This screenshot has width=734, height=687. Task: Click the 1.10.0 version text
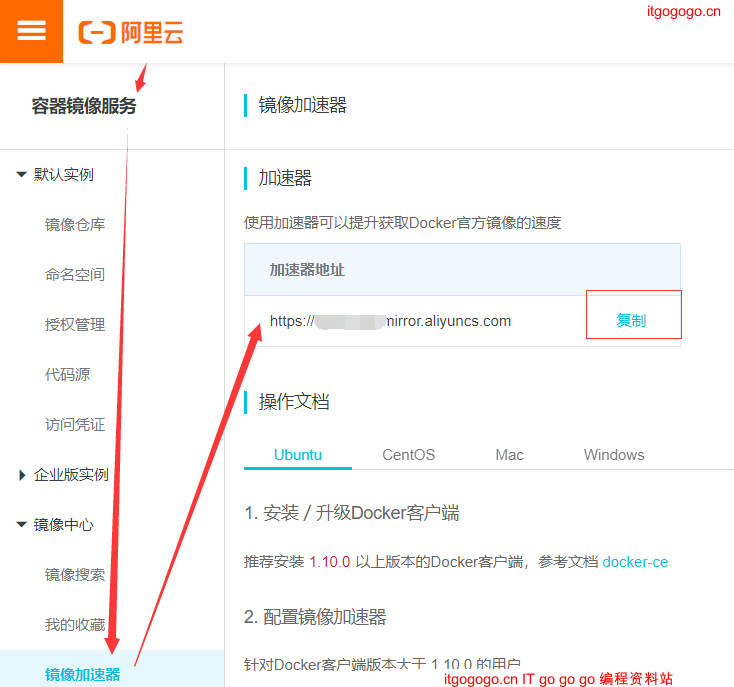click(x=330, y=562)
